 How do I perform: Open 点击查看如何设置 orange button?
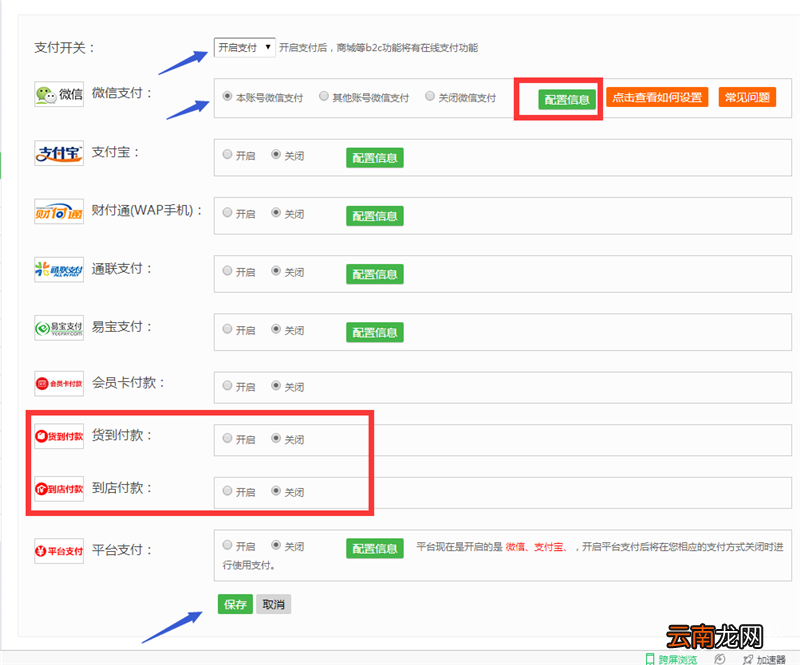(657, 97)
